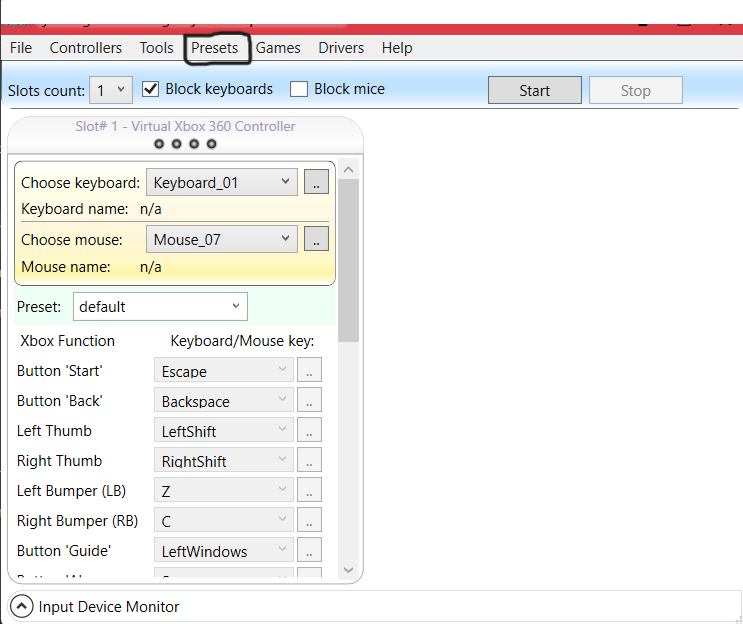The height and width of the screenshot is (624, 743).
Task: Click detect button for Right Thumb
Action: click(x=309, y=460)
